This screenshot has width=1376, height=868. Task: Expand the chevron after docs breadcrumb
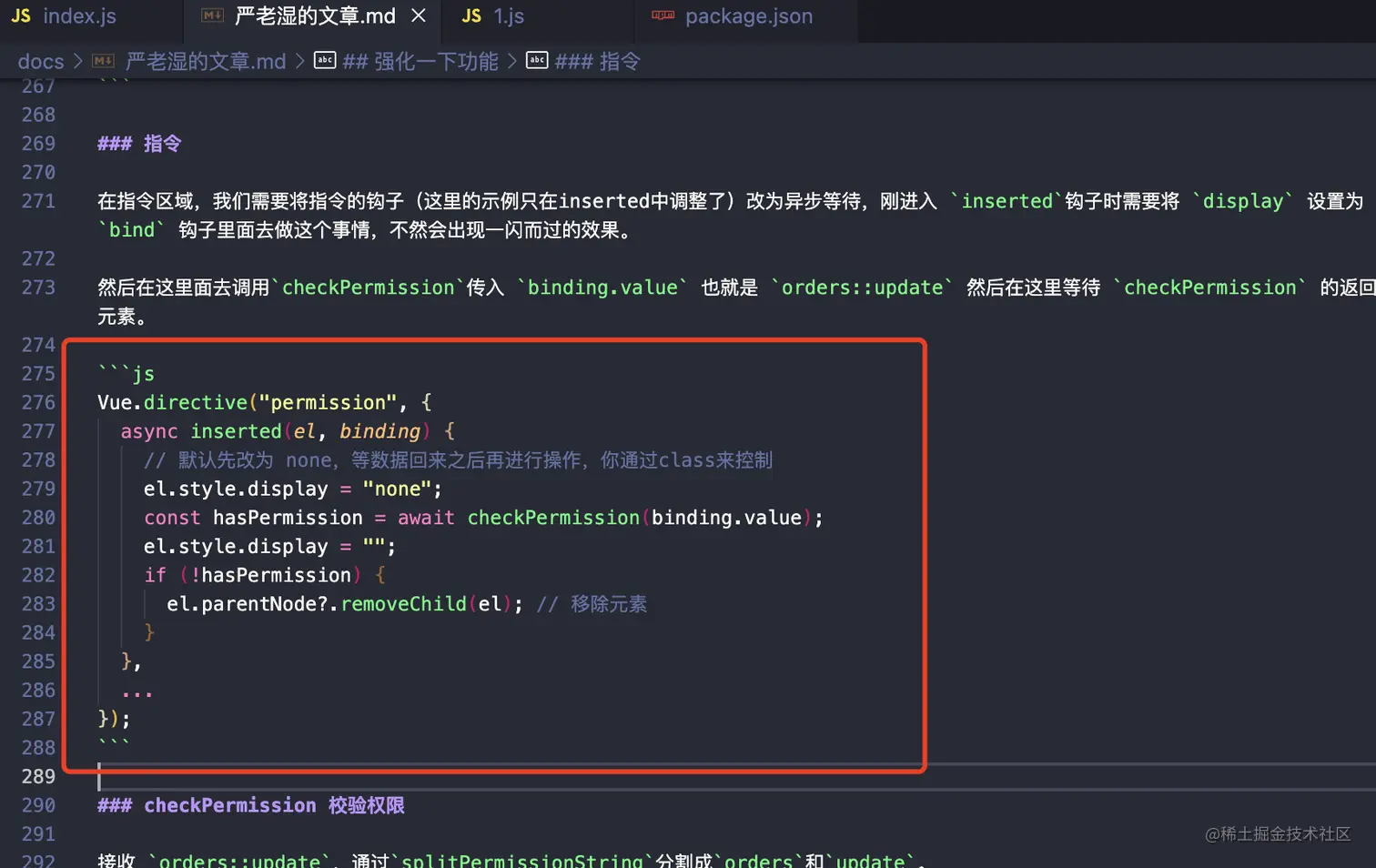point(78,61)
